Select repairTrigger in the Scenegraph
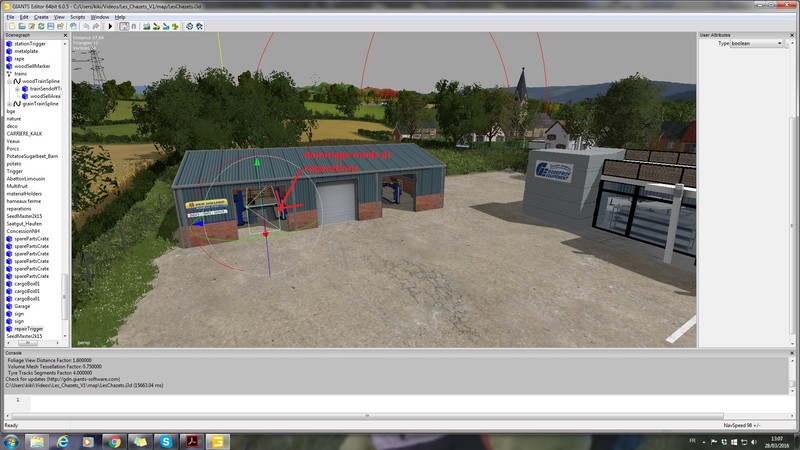Viewport: 800px width, 450px height. tap(28, 328)
